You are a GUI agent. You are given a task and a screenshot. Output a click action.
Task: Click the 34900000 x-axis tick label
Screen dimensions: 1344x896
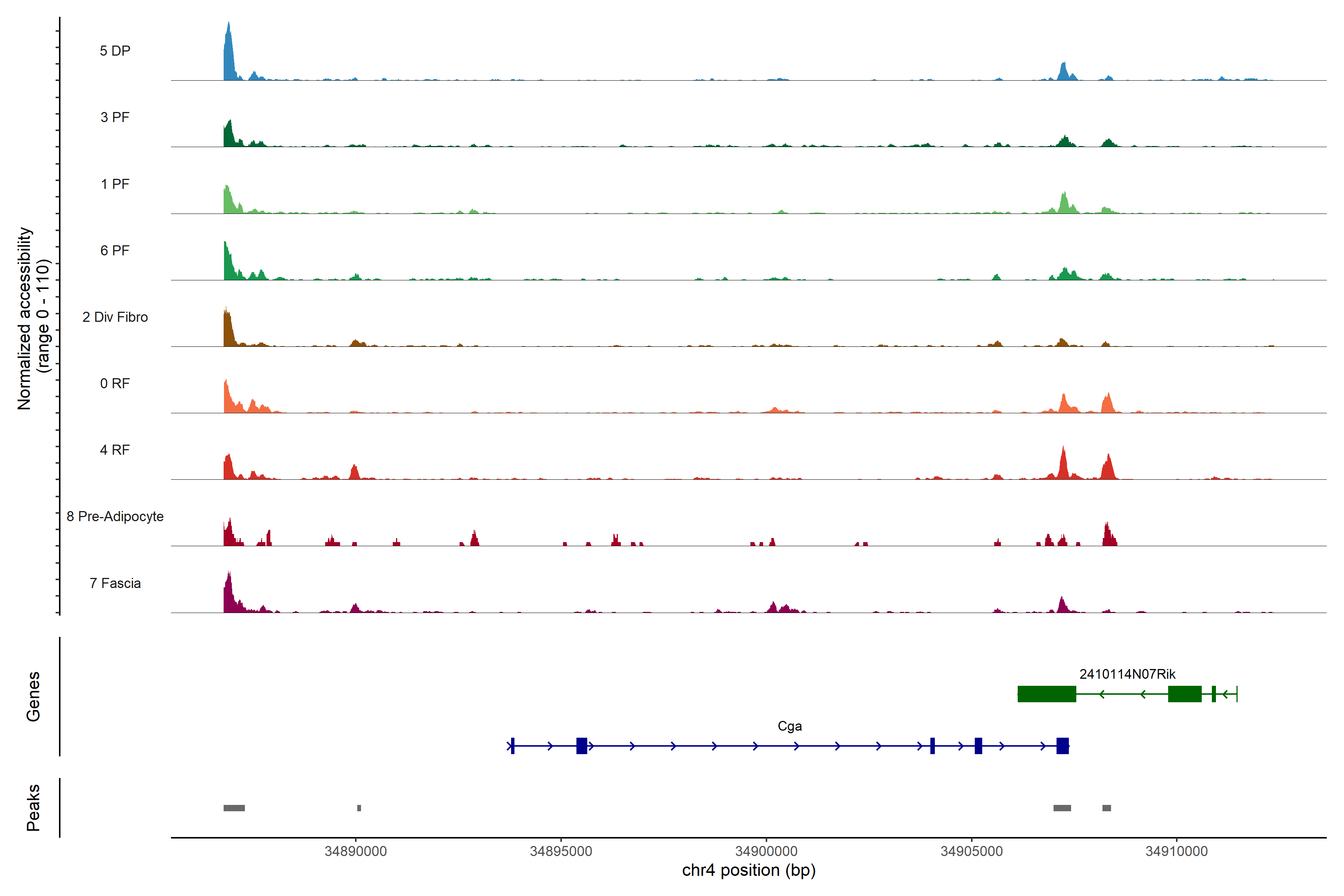pyautogui.click(x=766, y=852)
